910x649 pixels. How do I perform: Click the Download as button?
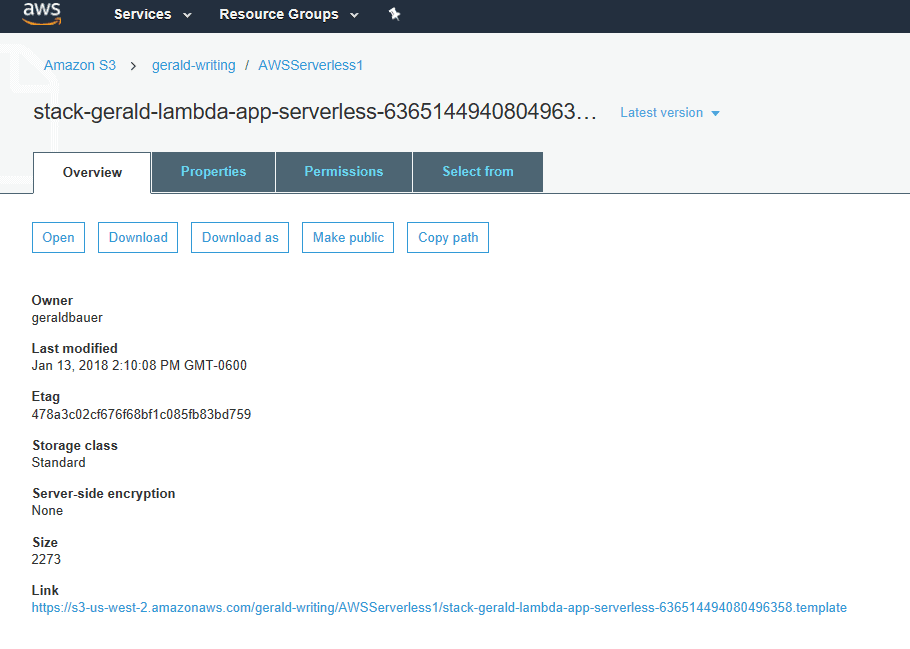(240, 237)
